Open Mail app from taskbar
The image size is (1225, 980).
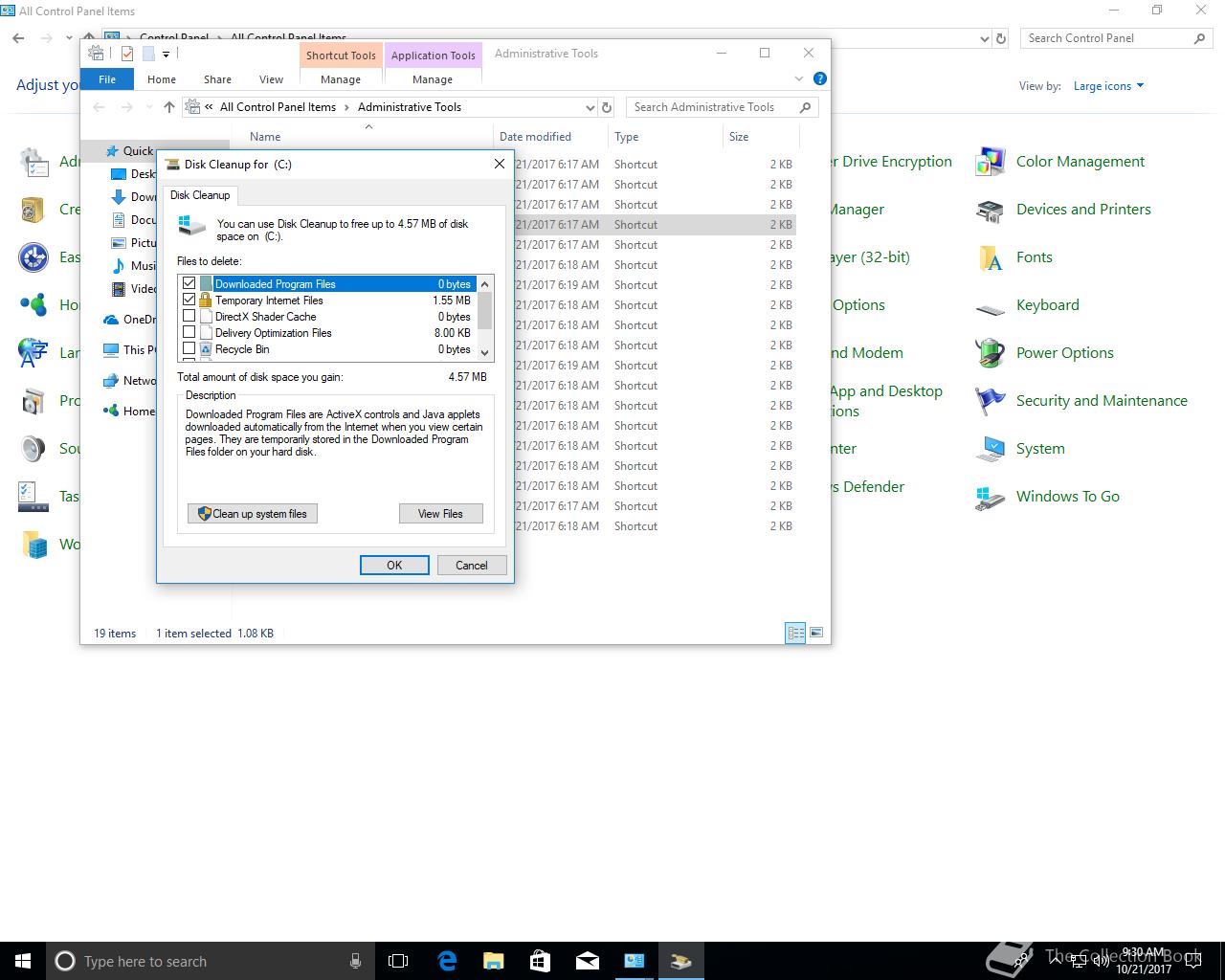coord(587,961)
